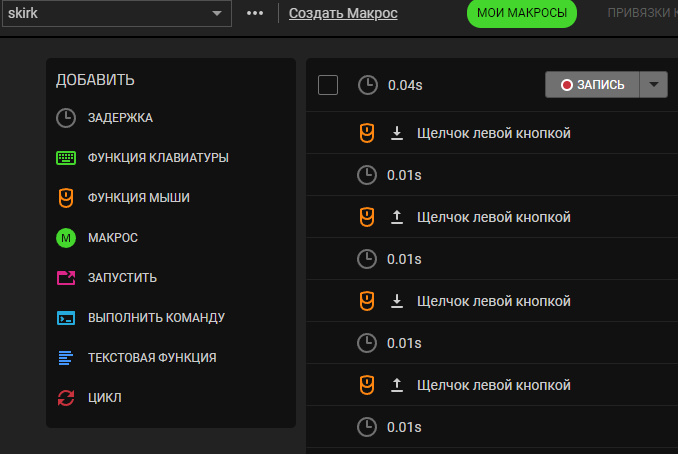
Task: Click the pink Запустить launch icon
Action: [66, 278]
